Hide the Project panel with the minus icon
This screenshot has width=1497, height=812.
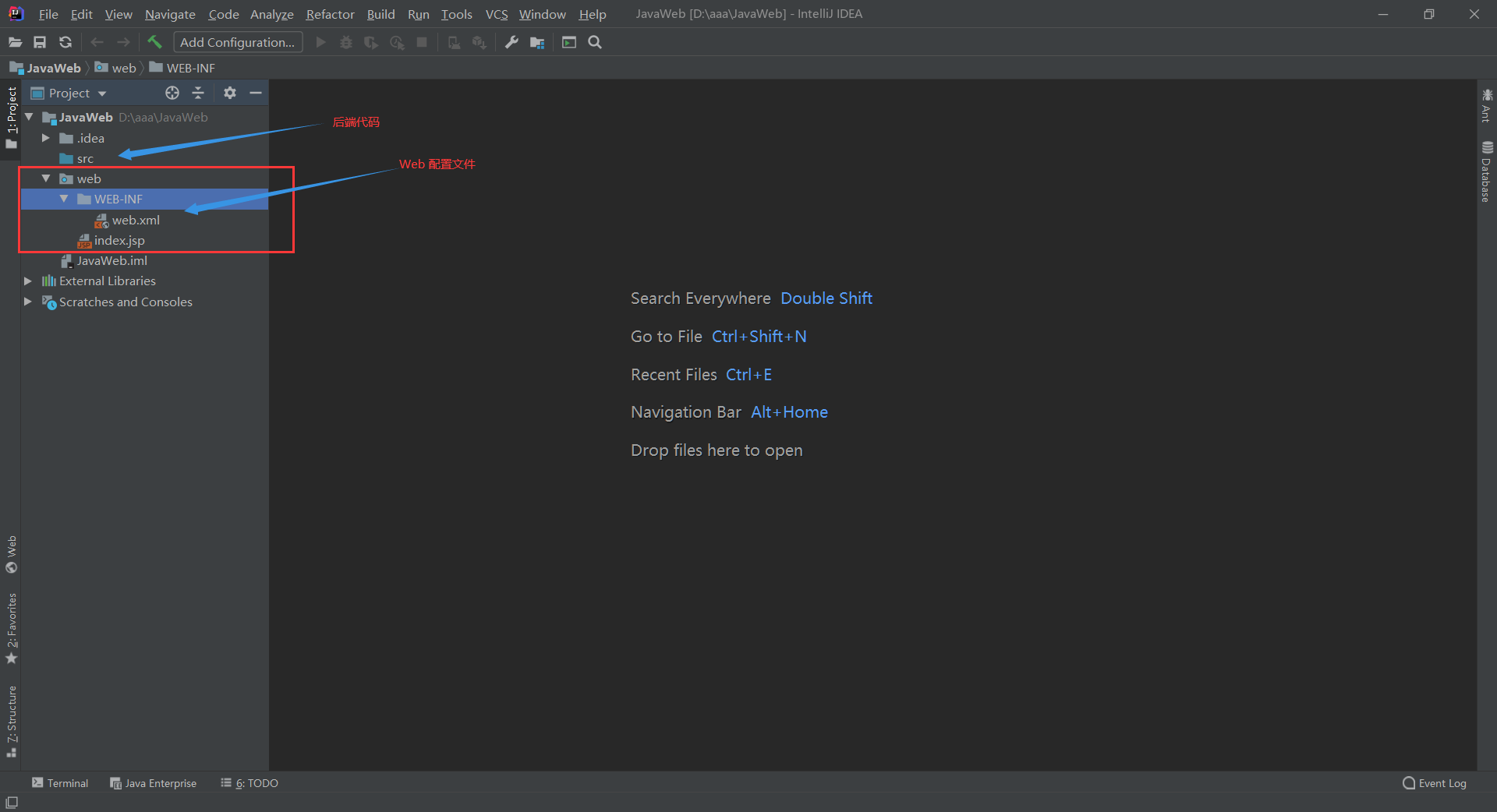click(x=256, y=93)
